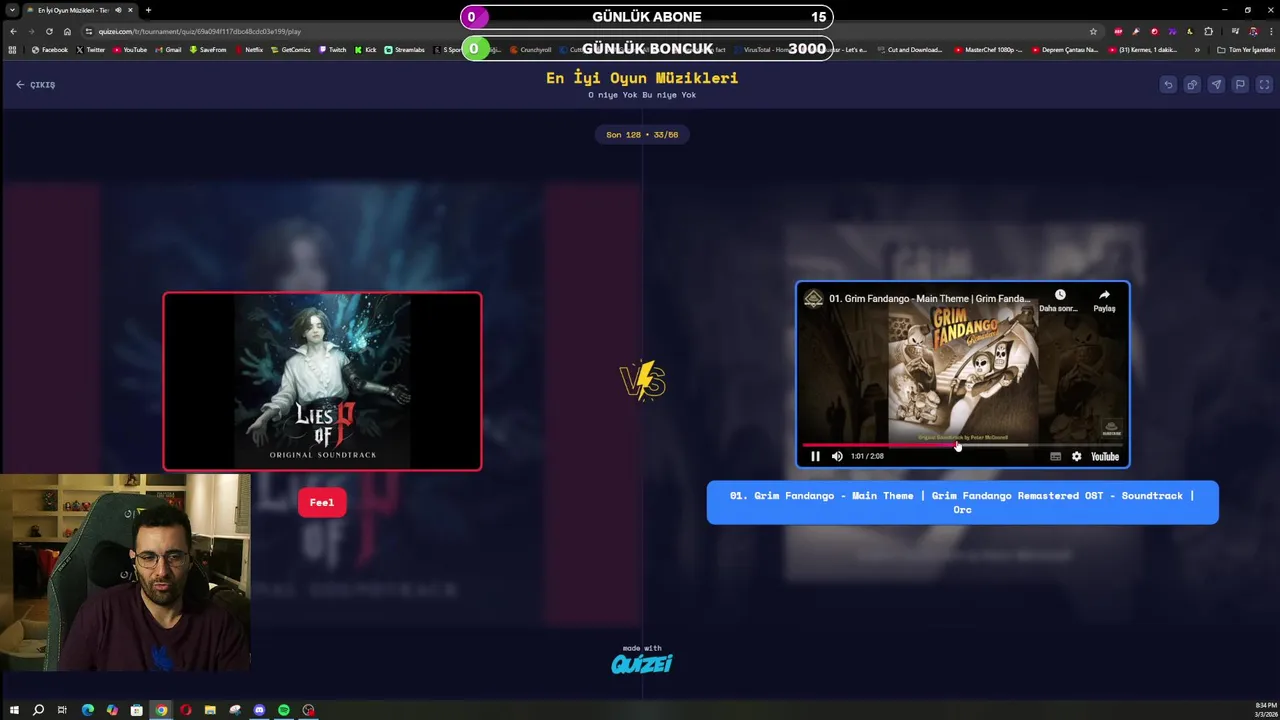Vote for the Feel red button

click(x=322, y=503)
